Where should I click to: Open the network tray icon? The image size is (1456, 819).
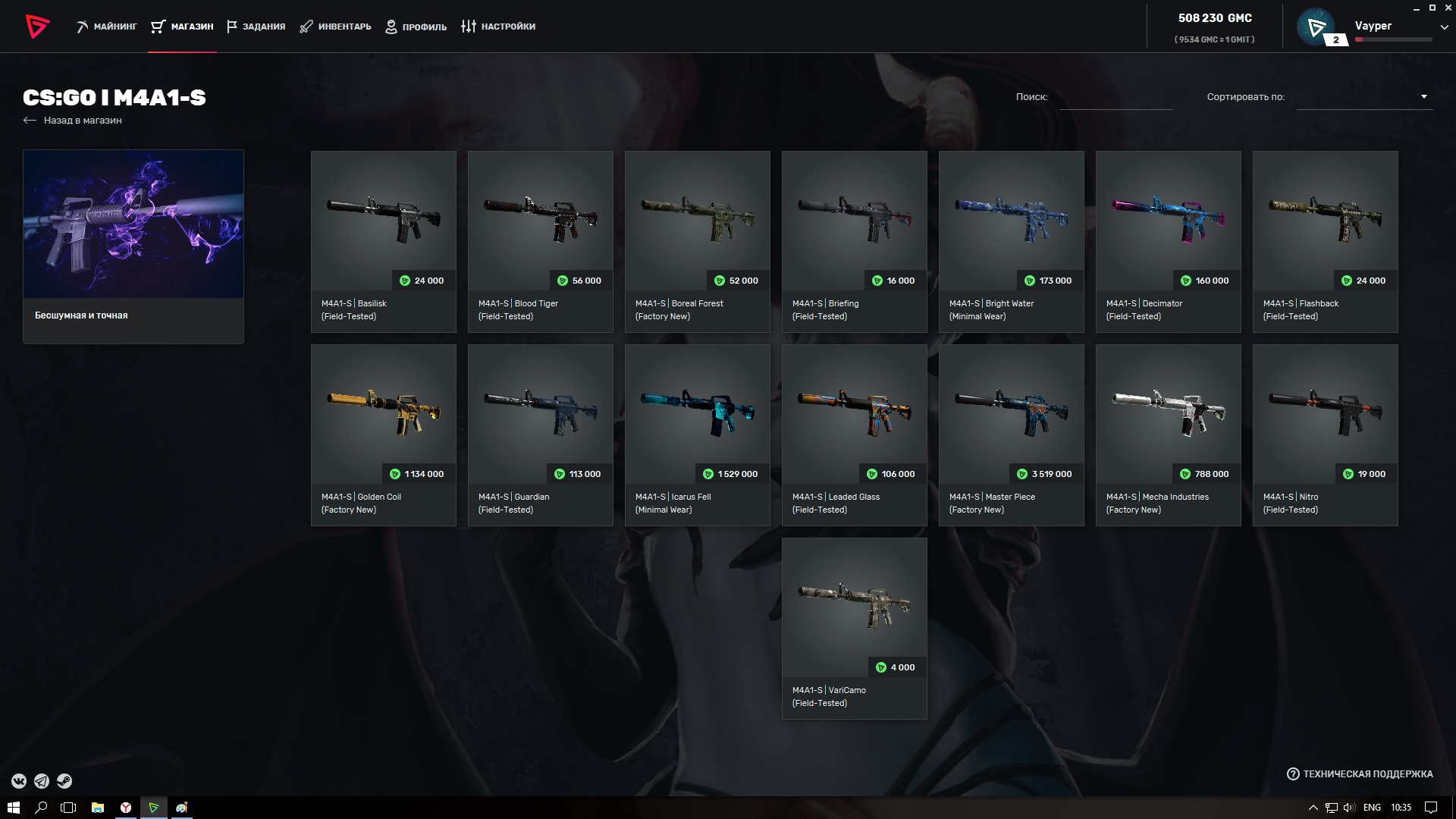coord(1332,808)
